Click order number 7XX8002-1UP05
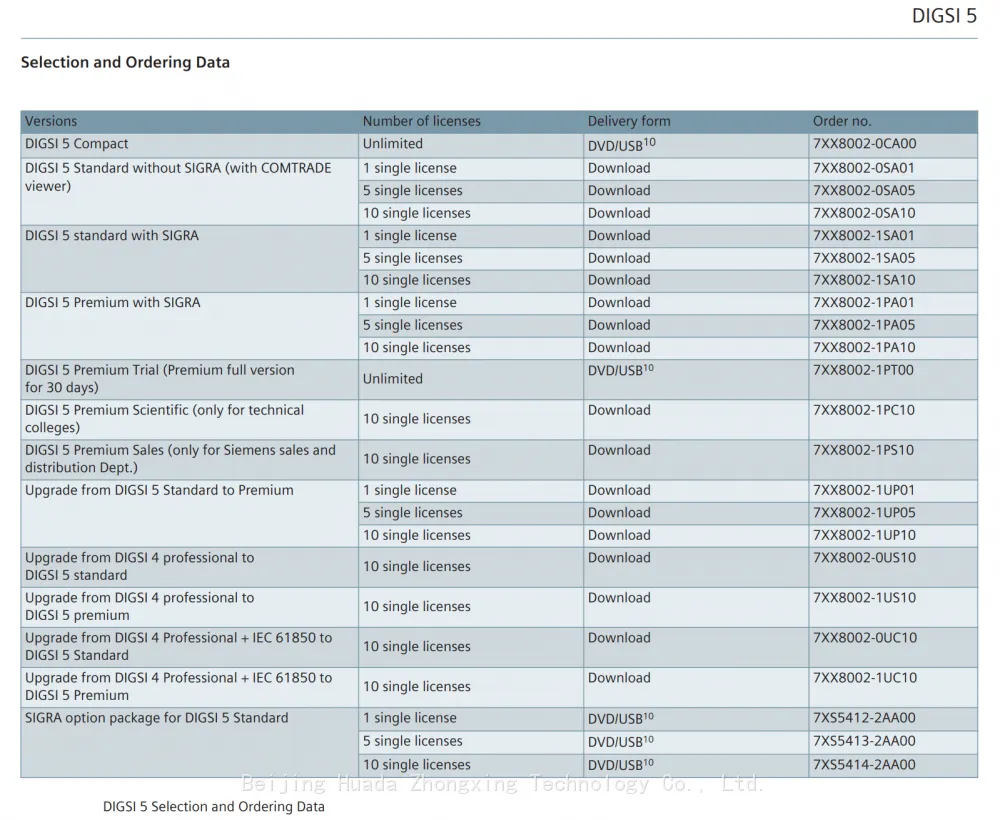 pos(864,513)
